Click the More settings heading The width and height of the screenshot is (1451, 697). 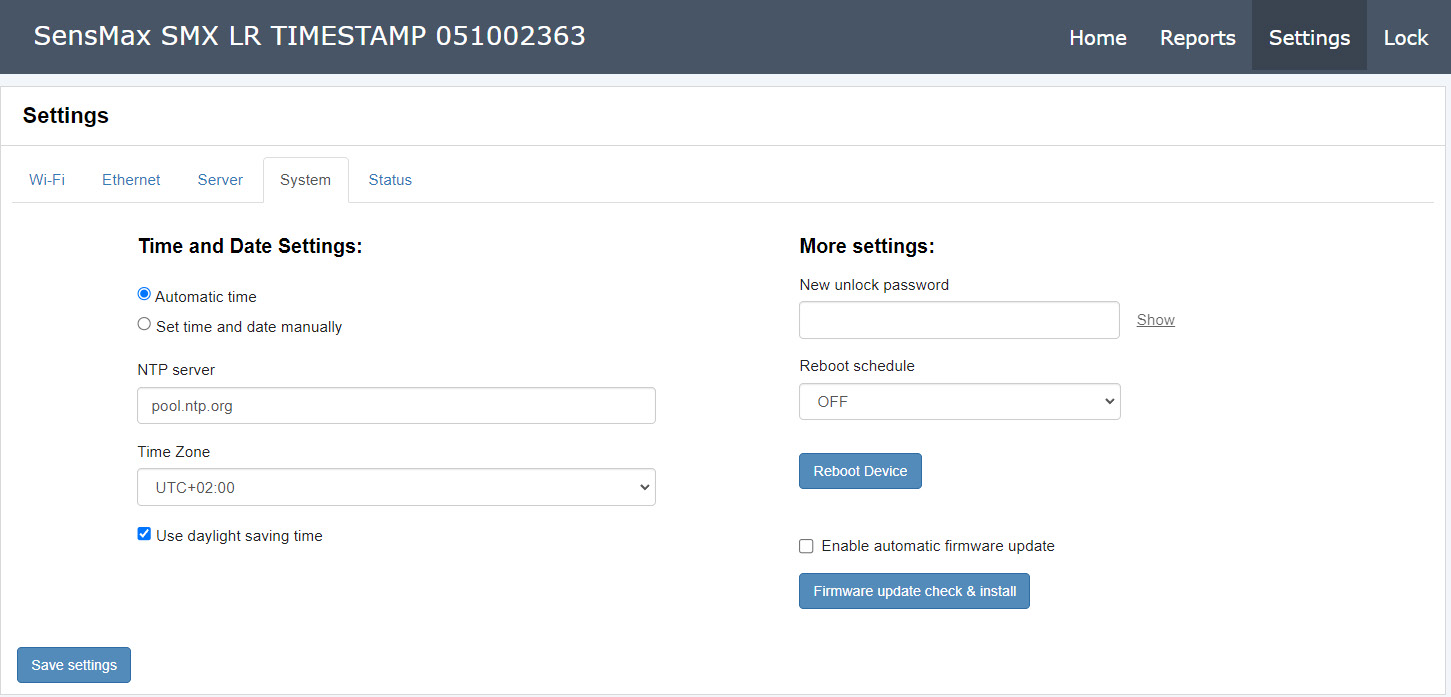(867, 246)
